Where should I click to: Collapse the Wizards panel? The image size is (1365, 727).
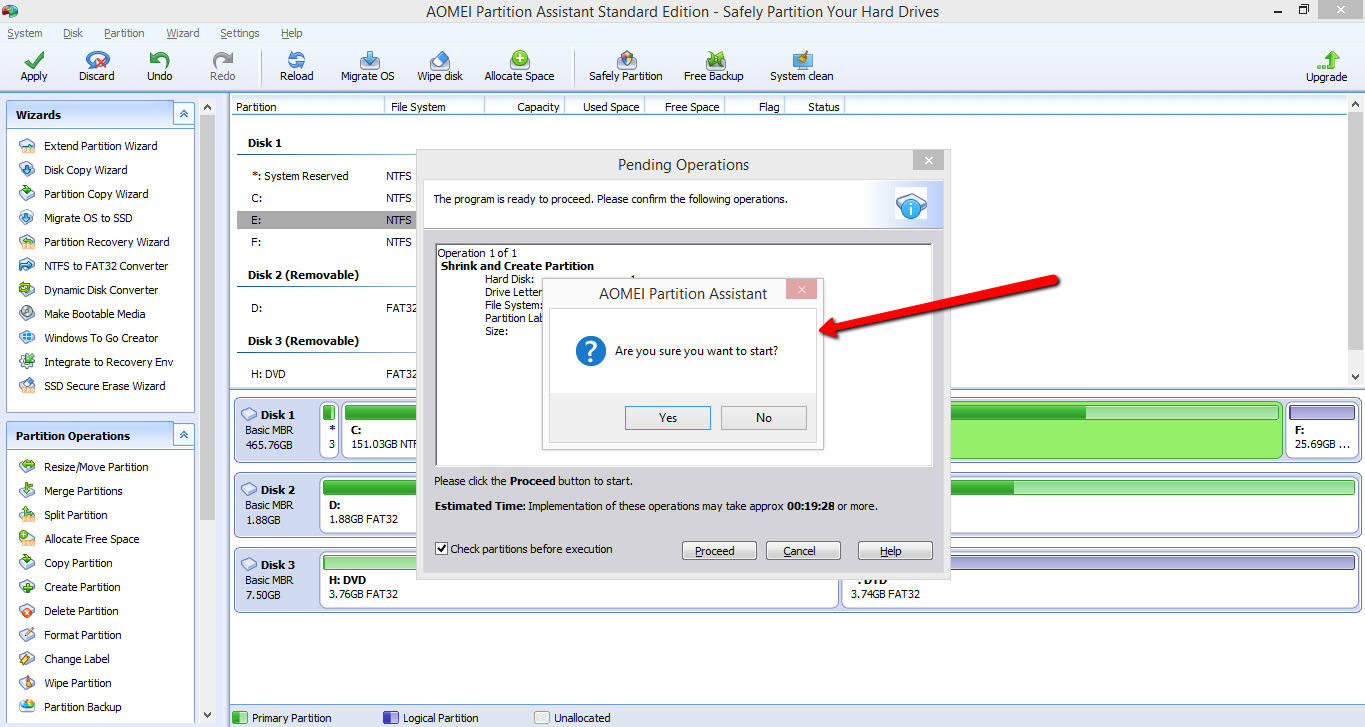coord(183,115)
